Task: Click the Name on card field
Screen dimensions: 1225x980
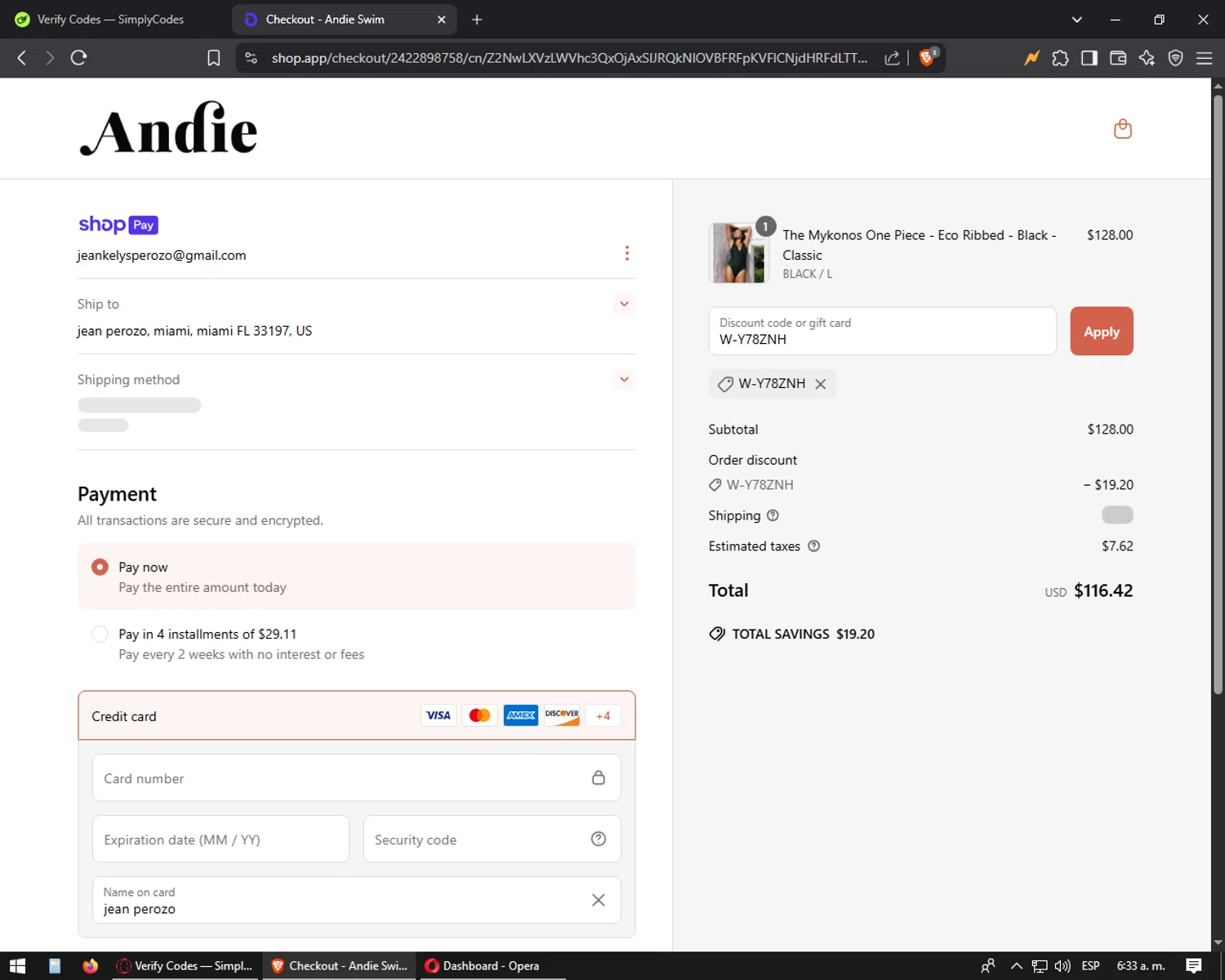Action: pos(357,900)
